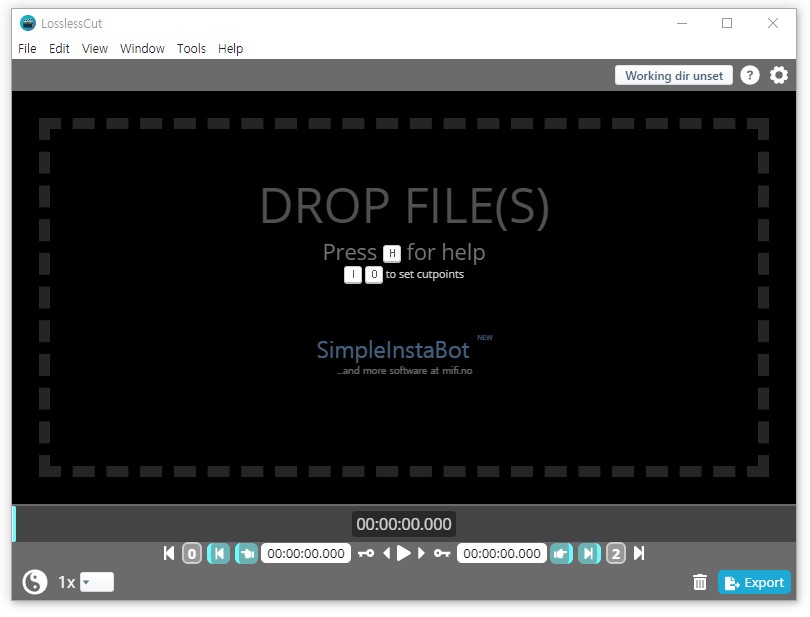Viewport: 810px width, 617px height.
Task: Click the cut end time field
Action: pos(502,553)
